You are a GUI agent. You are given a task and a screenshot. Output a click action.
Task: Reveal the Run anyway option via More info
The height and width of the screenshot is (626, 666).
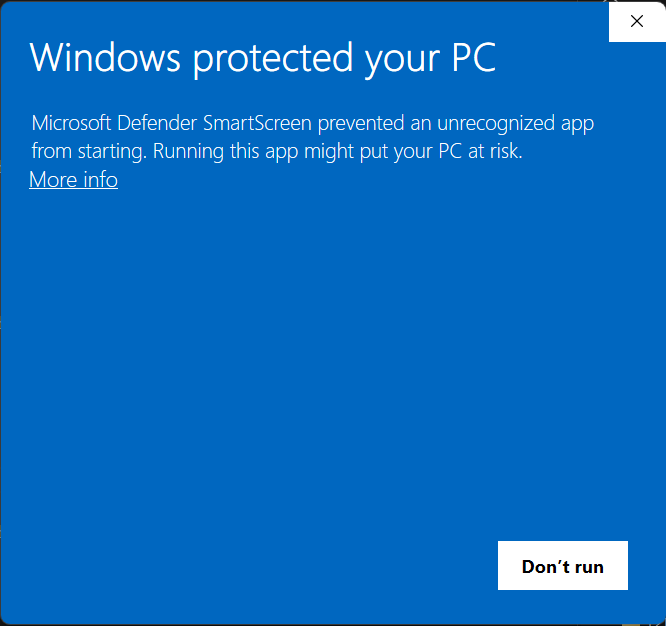coord(73,180)
